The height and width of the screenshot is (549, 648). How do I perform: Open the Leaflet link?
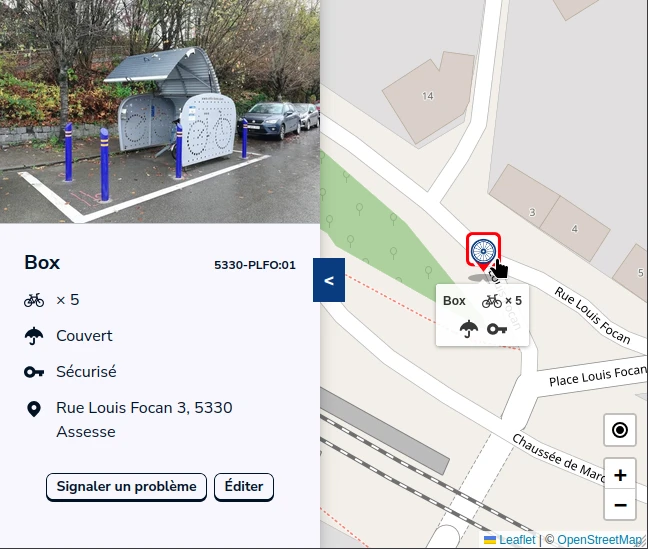point(517,540)
